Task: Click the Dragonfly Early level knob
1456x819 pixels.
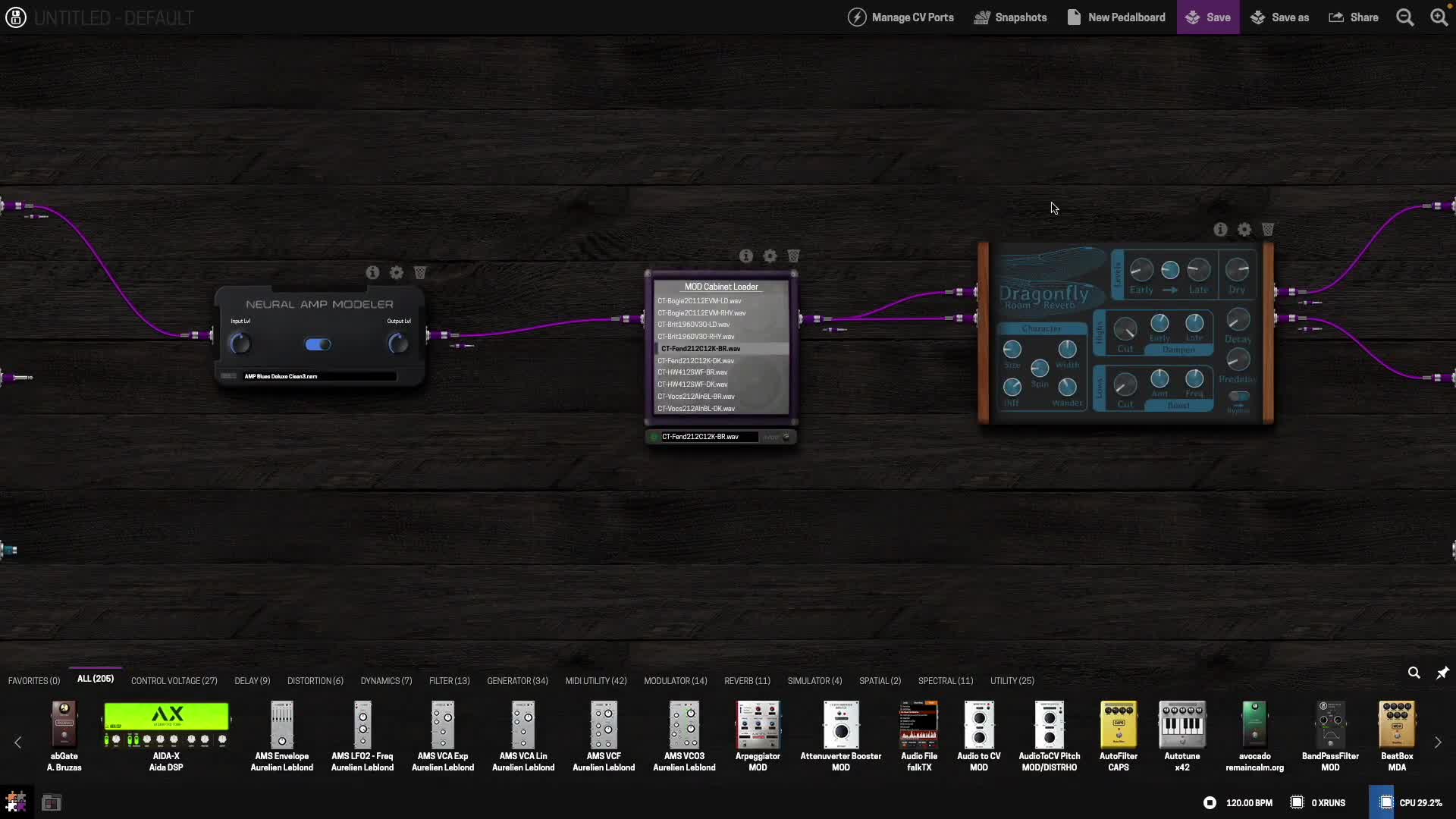Action: point(1141,269)
